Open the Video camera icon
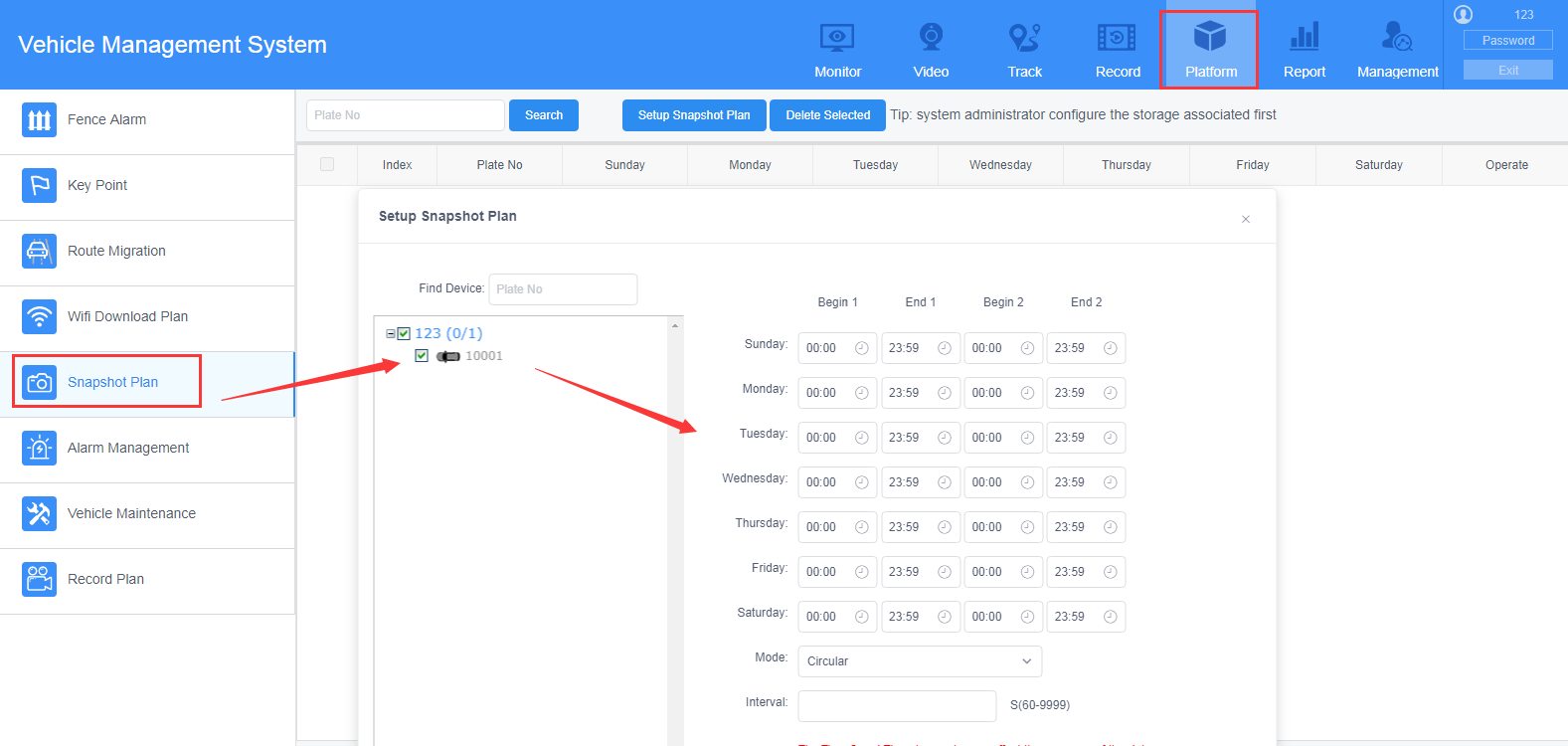This screenshot has width=1568, height=746. [931, 37]
